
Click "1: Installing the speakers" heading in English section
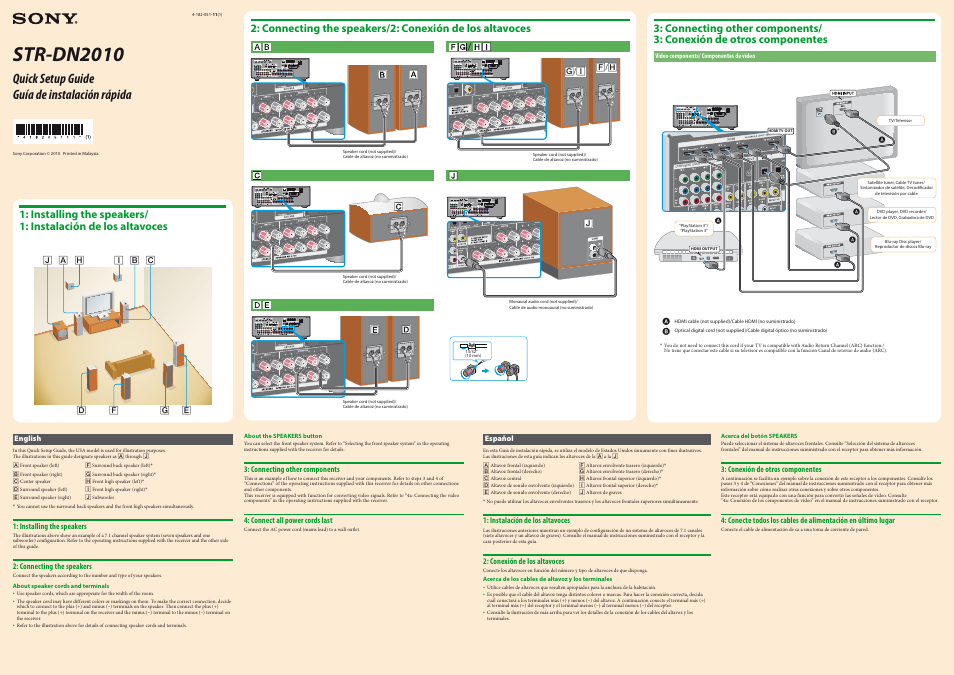50,526
